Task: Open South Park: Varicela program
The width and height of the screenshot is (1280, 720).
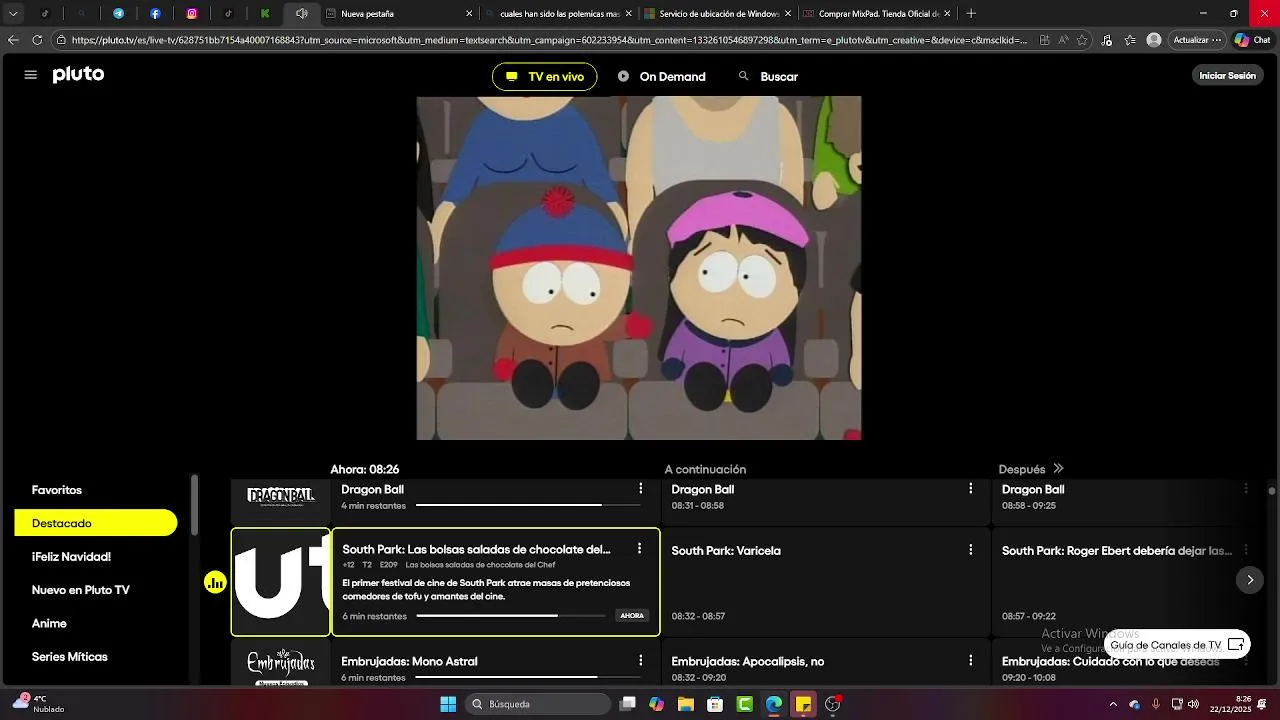Action: [x=826, y=582]
